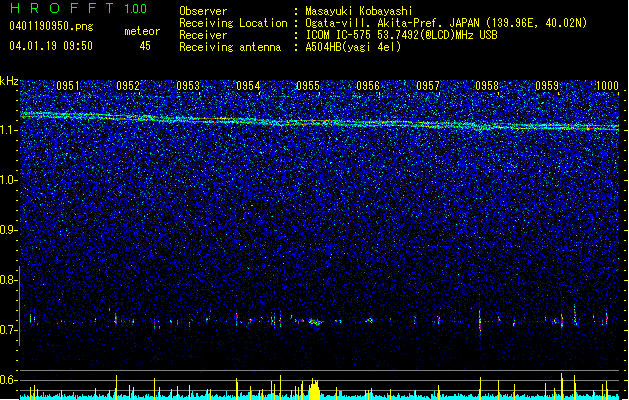Click the 1.0 kHz axis label
629x400 pixels.
coord(9,180)
